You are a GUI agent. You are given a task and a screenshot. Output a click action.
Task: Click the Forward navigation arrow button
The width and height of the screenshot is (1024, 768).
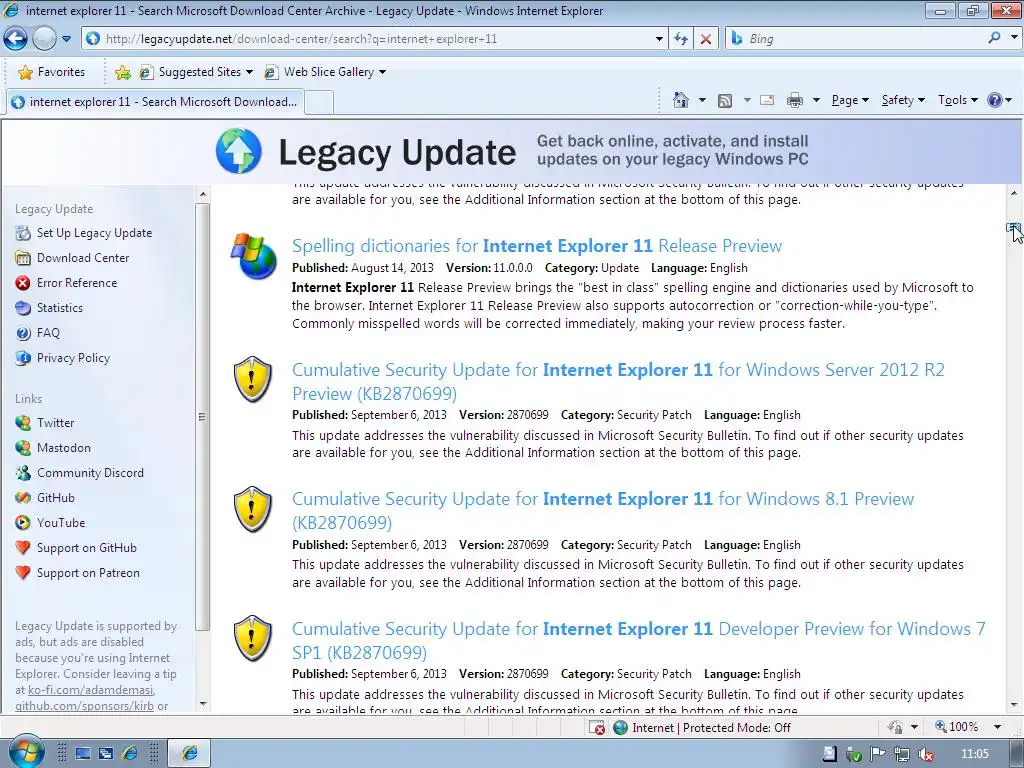click(44, 39)
